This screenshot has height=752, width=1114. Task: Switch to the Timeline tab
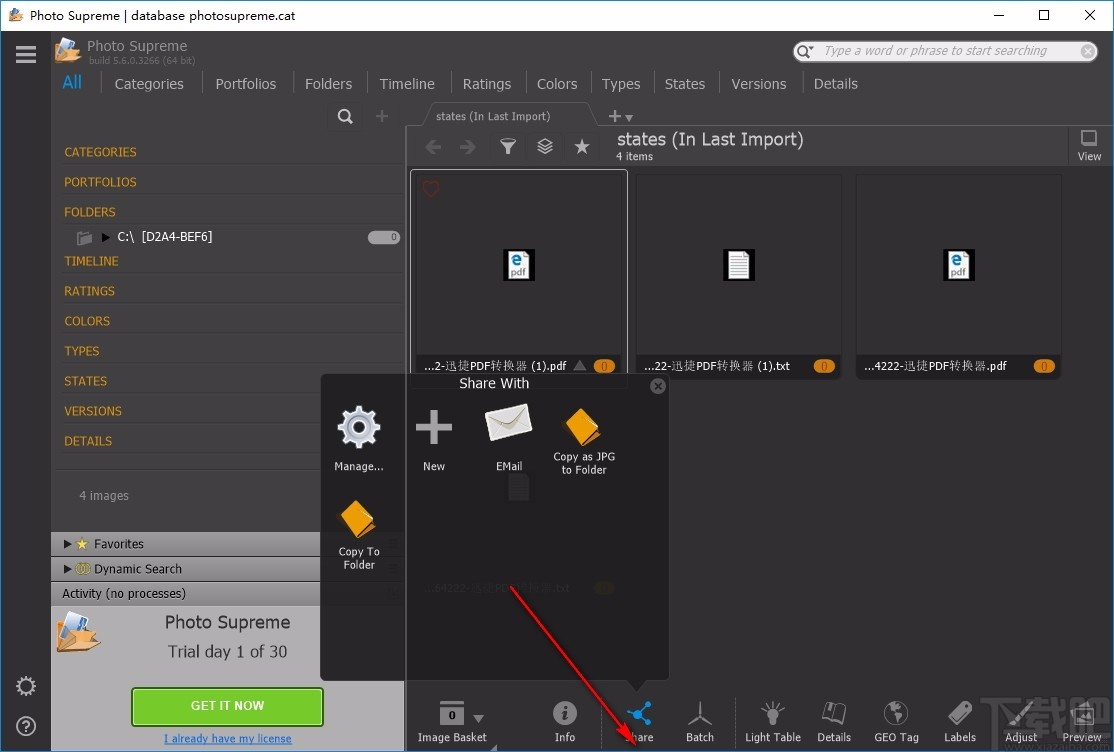point(407,84)
